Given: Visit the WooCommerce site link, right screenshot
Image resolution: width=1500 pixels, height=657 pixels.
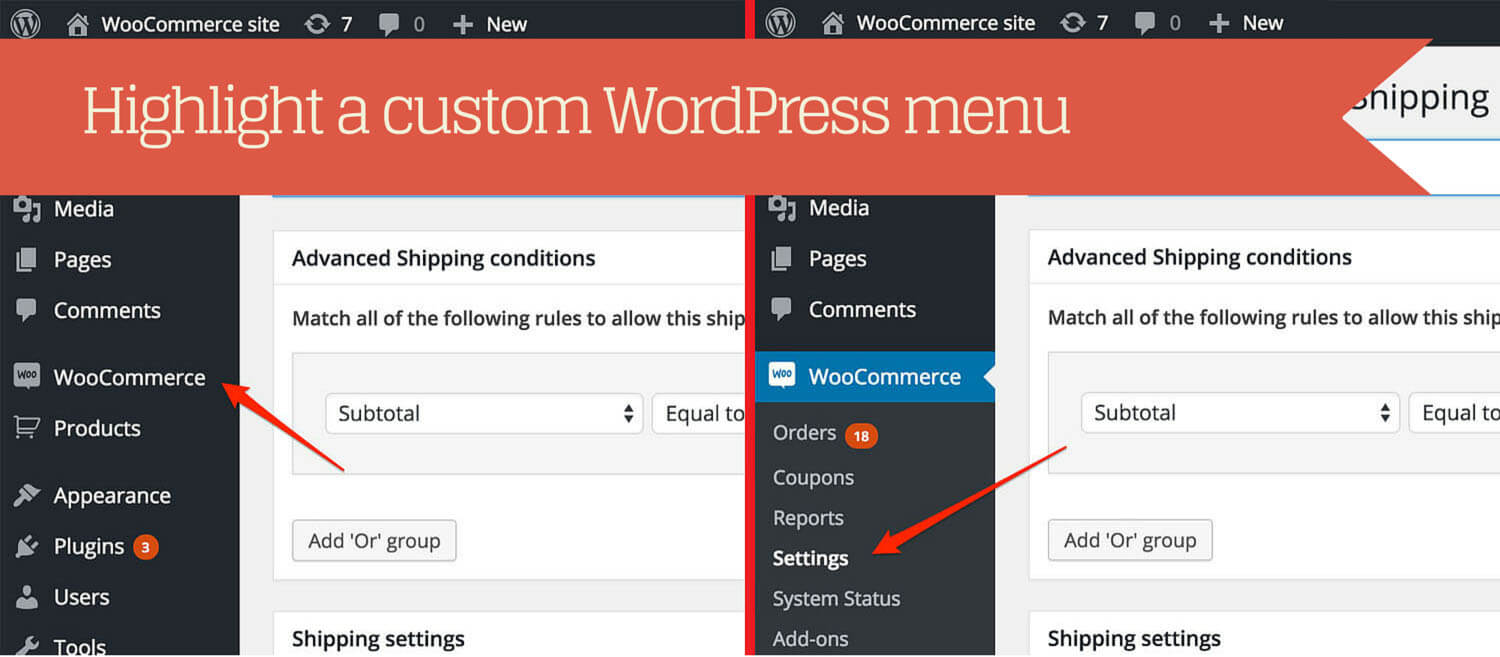Looking at the screenshot, I should pos(946,23).
